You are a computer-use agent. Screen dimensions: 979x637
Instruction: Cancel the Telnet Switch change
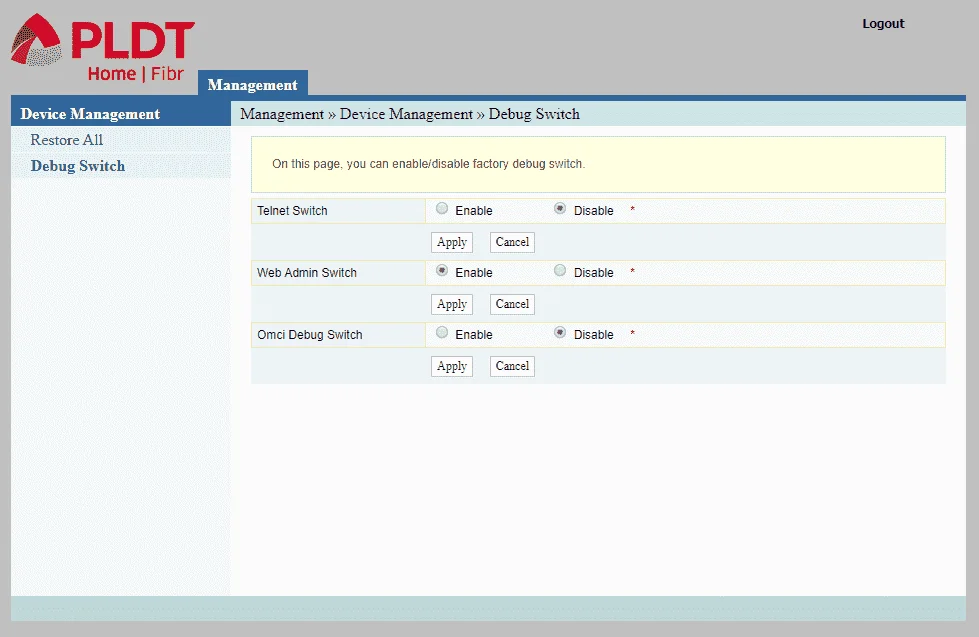click(512, 242)
